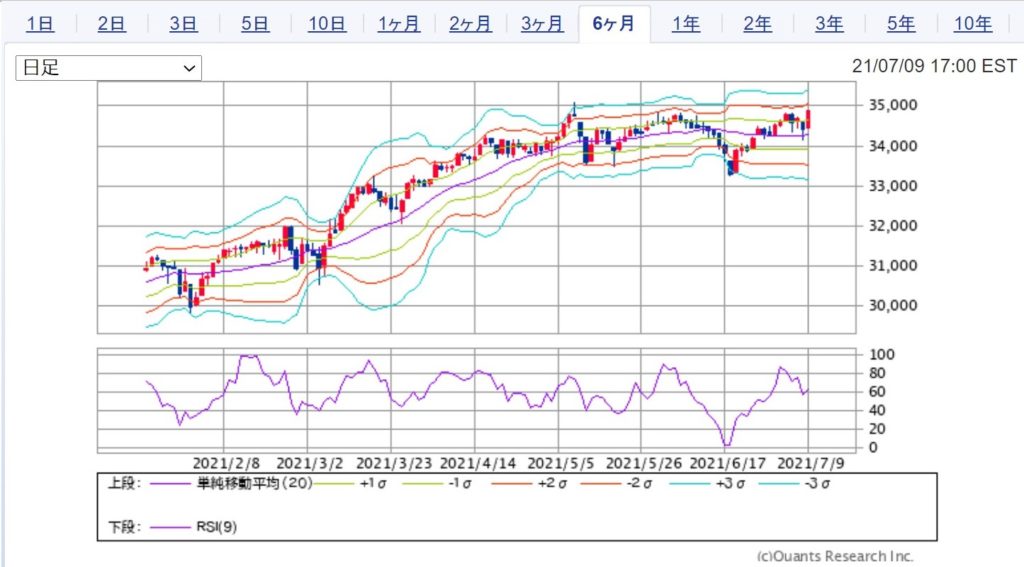The width and height of the screenshot is (1024, 567).
Task: Click the latest candlestick at 2021/7/9
Action: click(x=808, y=119)
